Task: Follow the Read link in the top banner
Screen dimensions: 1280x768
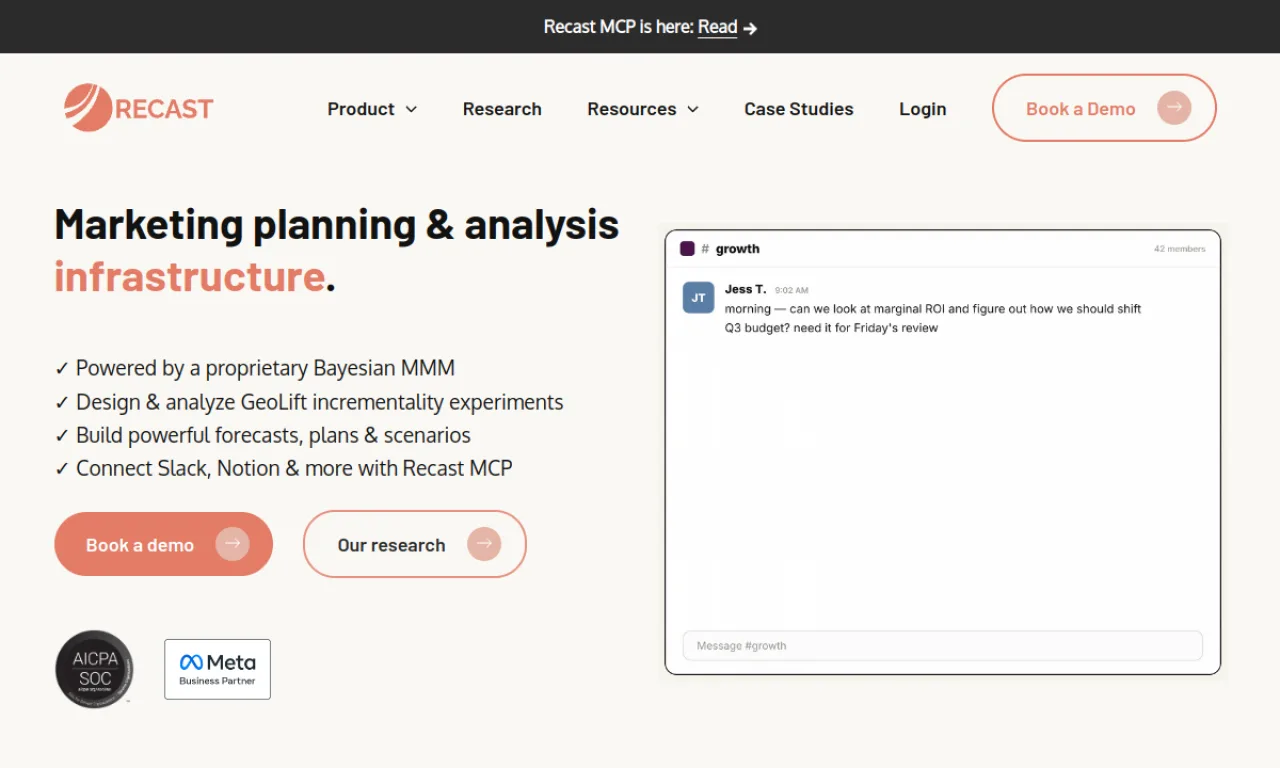Action: pos(717,27)
